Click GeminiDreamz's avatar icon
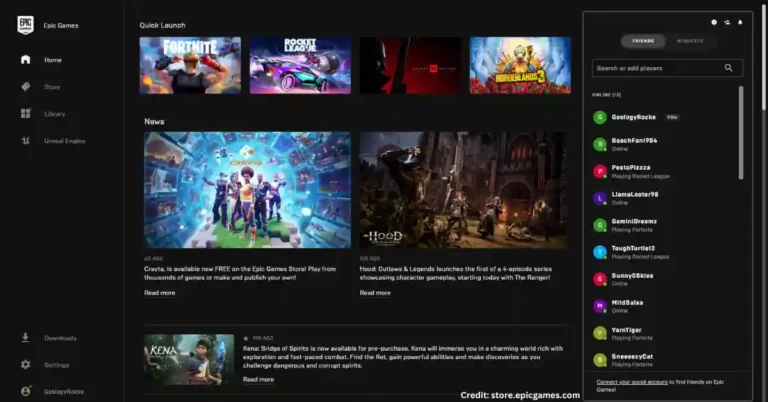Image resolution: width=768 pixels, height=402 pixels. (600, 225)
